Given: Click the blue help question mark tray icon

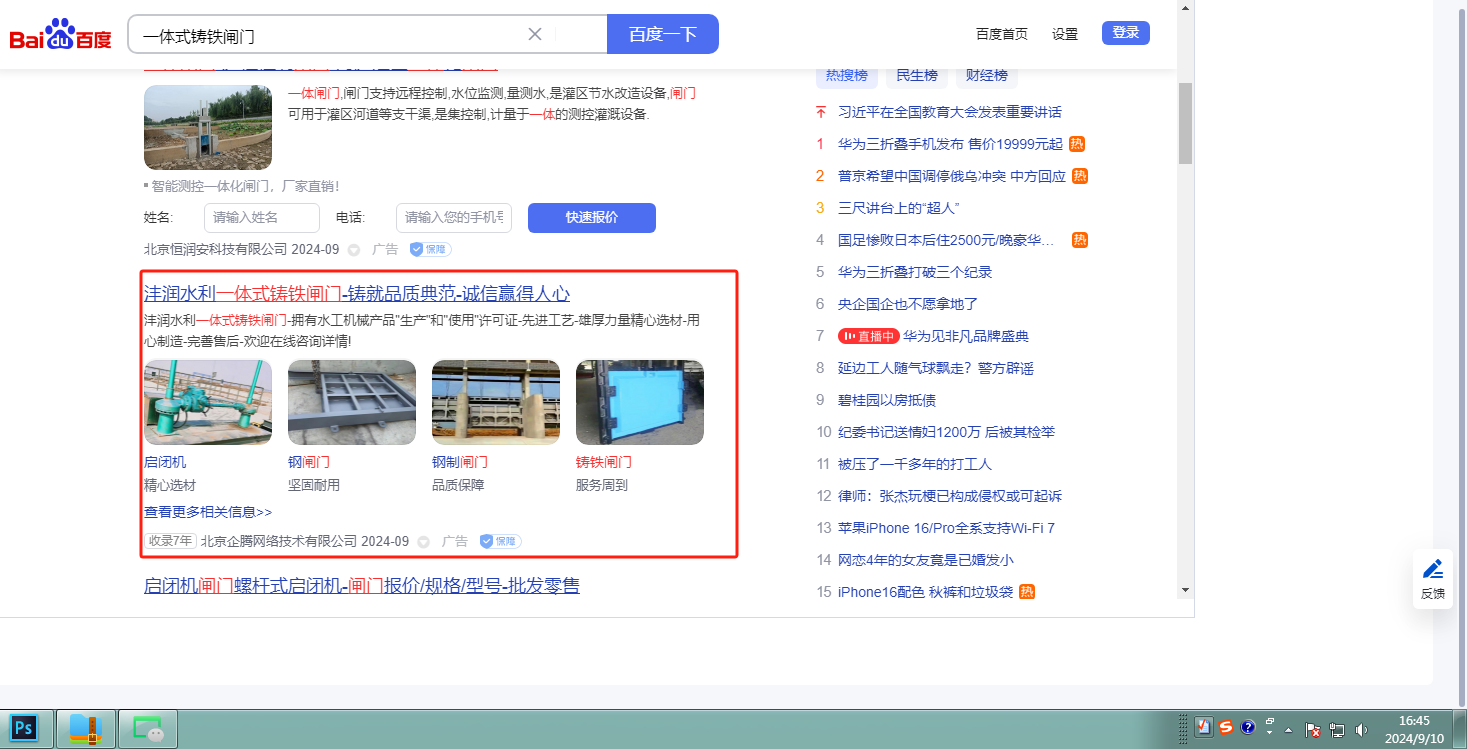Looking at the screenshot, I should tap(1248, 727).
